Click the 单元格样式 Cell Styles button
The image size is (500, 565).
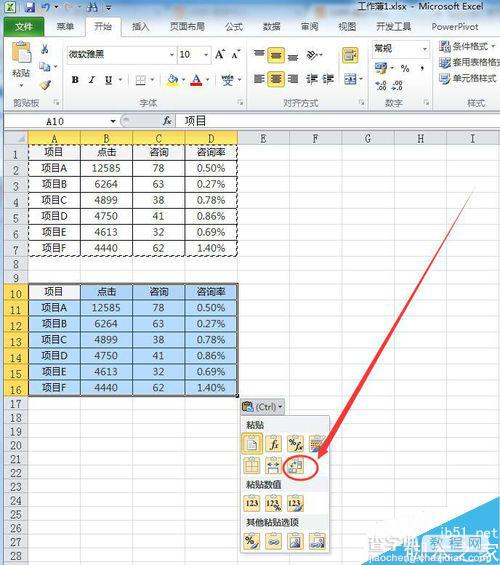click(468, 78)
